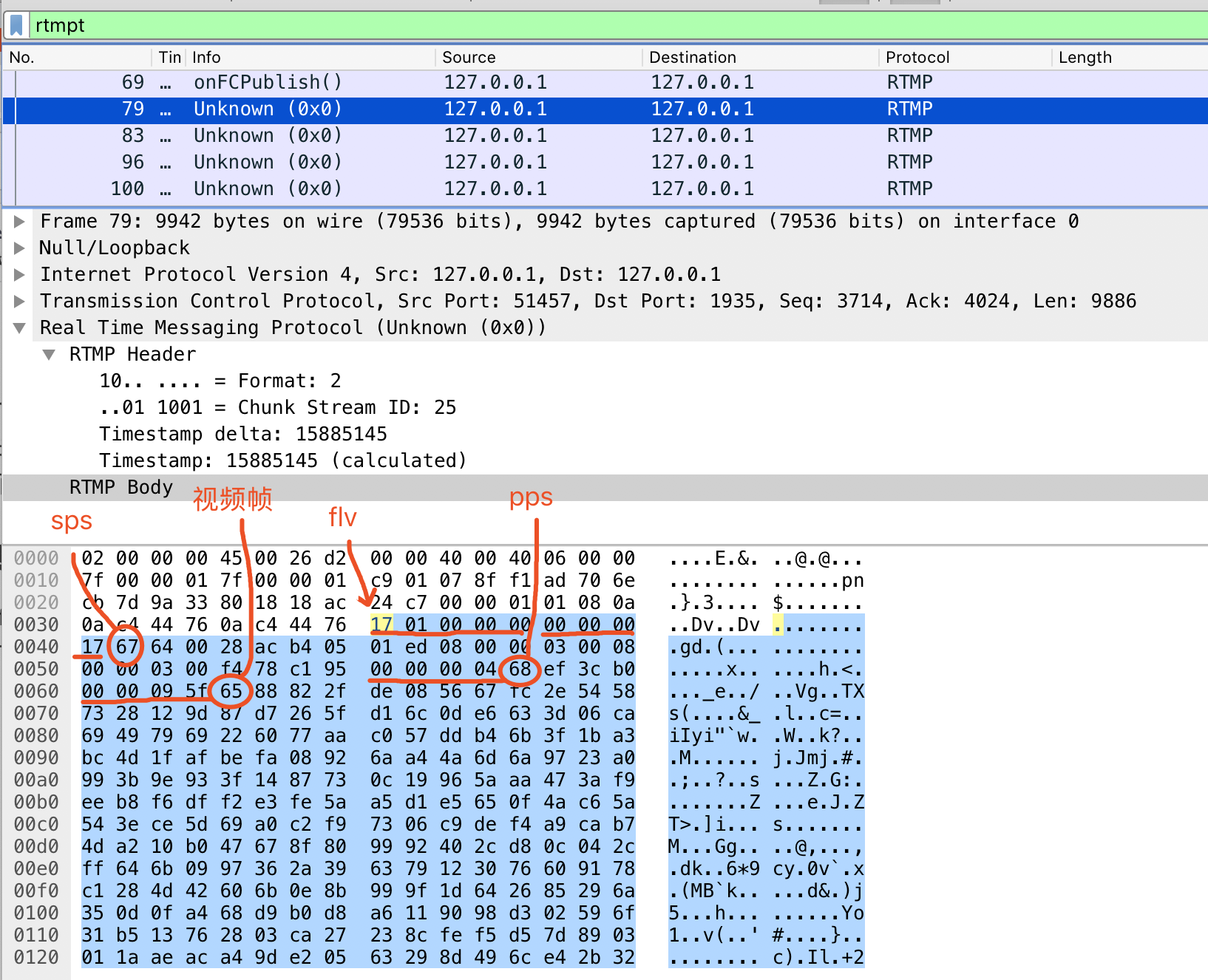Click hex offset 0030 row label
Screen dimensions: 1208x980
click(36, 625)
